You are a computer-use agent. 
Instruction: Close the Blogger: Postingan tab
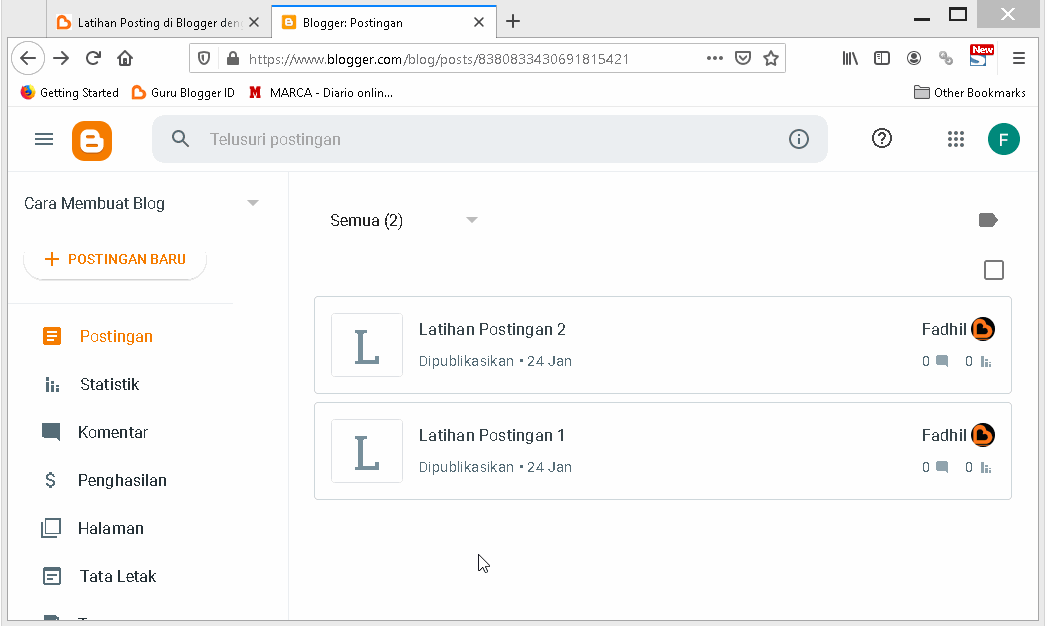point(479,22)
